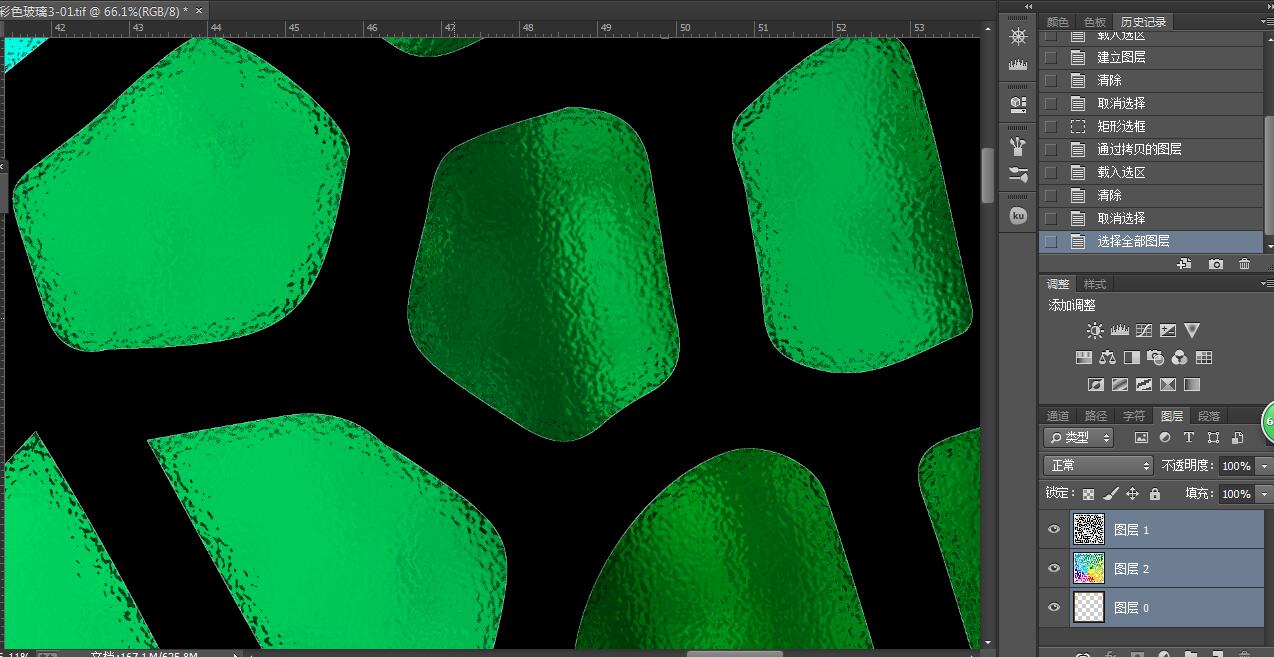Add a Selective Color adjustment
Viewport: 1274px width, 657px height.
point(1167,384)
